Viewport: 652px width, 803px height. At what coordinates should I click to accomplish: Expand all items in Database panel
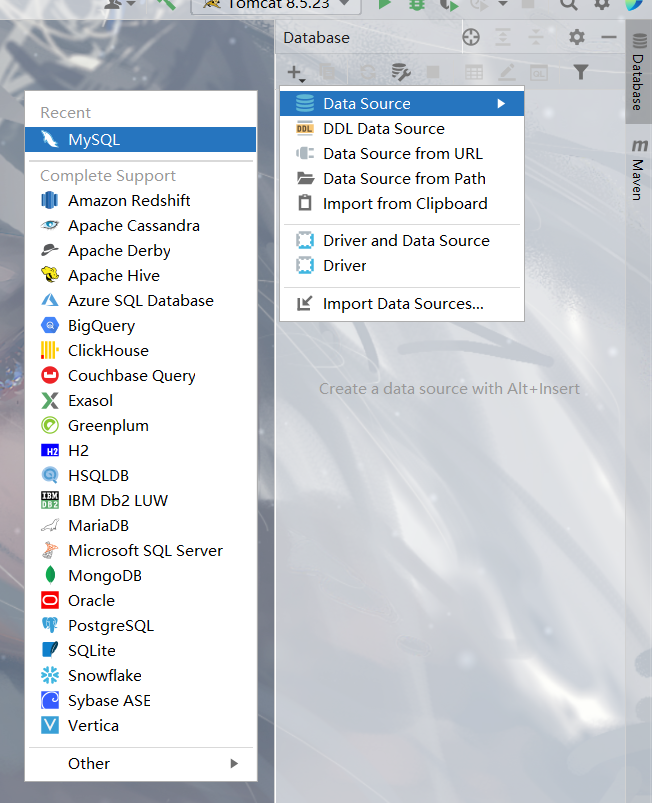coord(503,37)
